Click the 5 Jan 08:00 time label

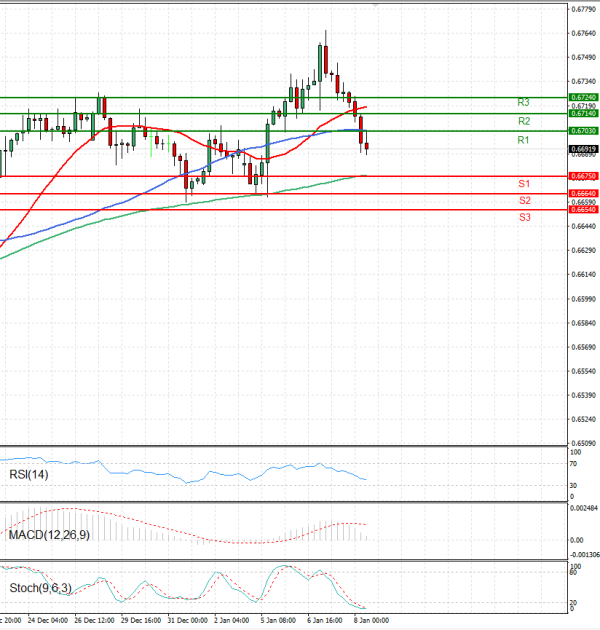276,621
